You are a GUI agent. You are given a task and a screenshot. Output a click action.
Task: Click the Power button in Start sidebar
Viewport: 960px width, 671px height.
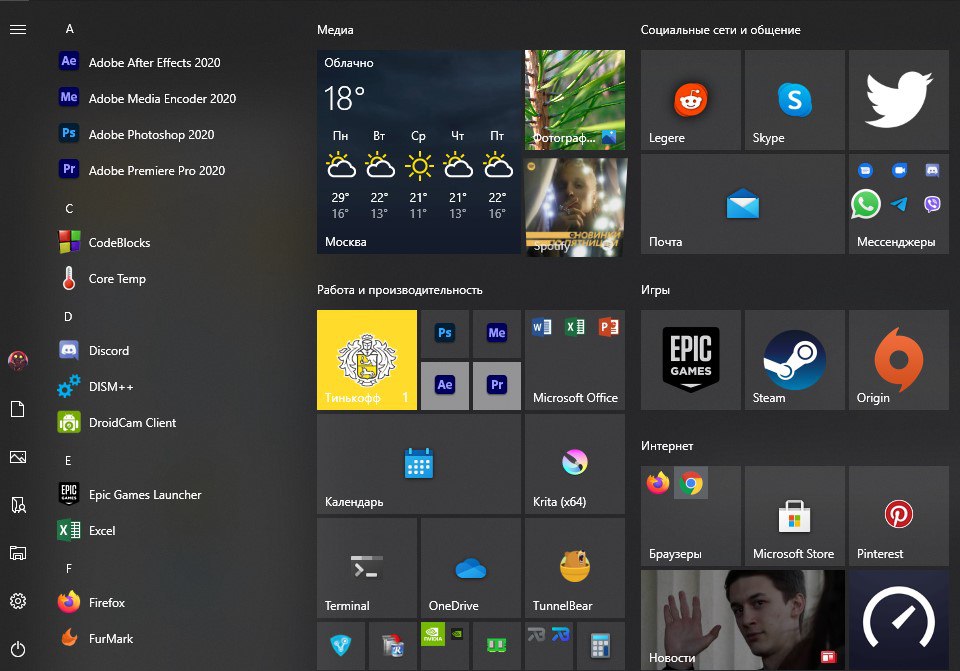coord(18,649)
